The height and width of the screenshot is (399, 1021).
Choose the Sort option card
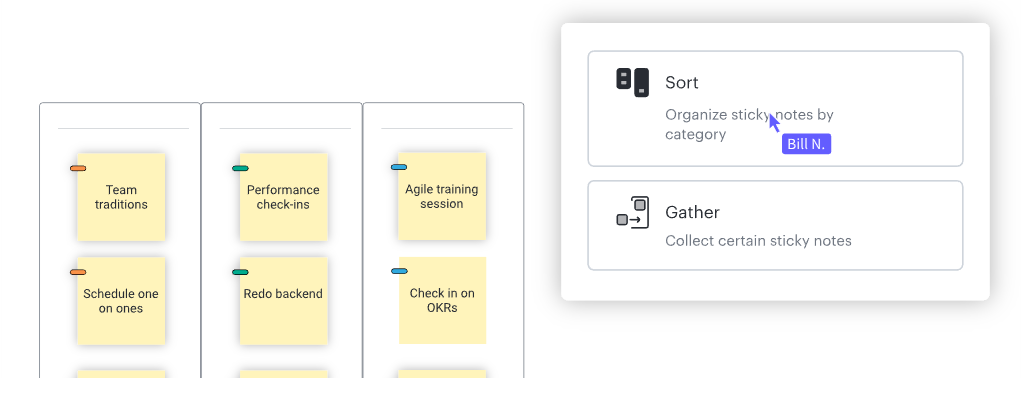775,109
